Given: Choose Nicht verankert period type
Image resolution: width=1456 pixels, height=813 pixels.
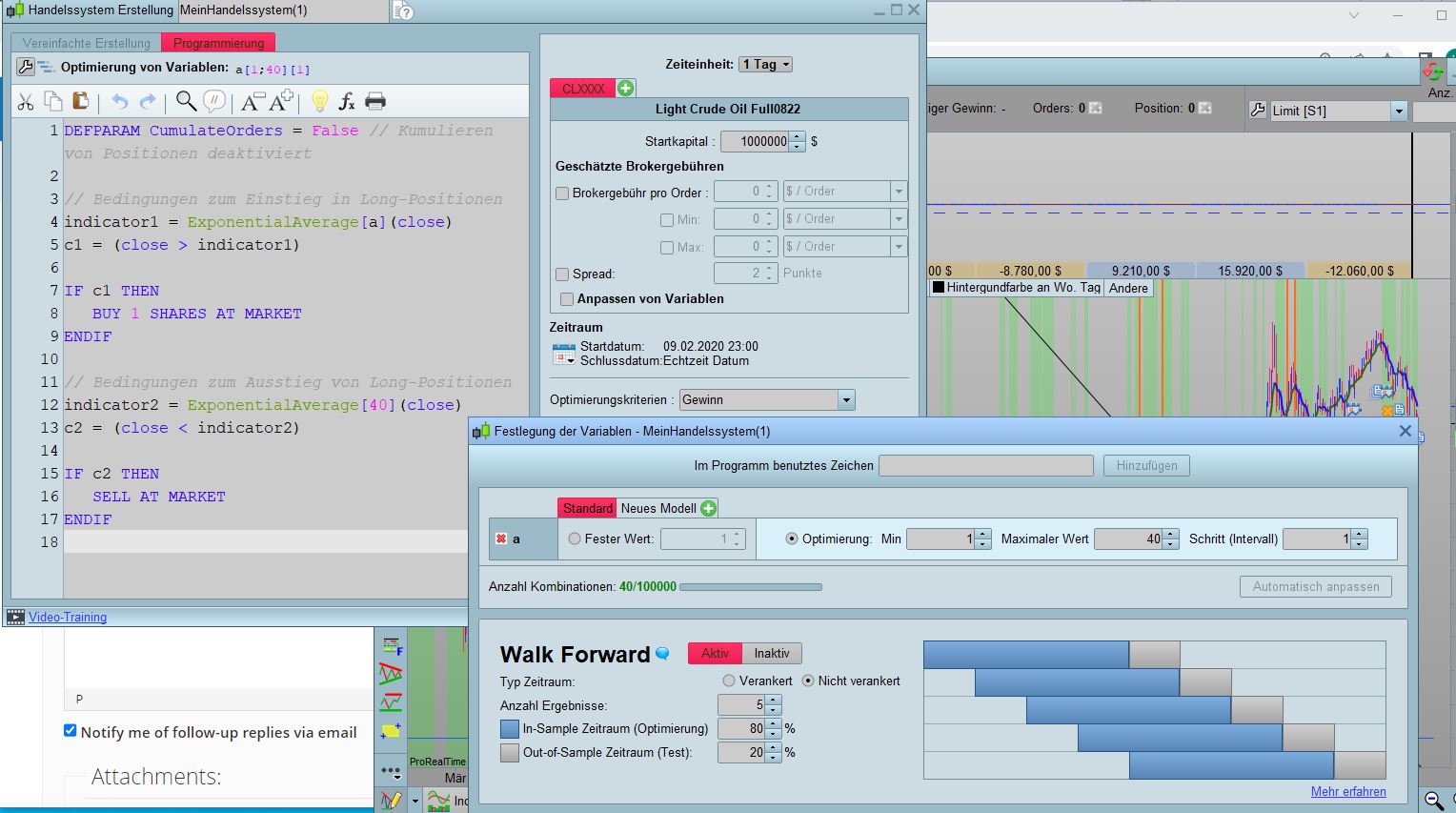Looking at the screenshot, I should [x=808, y=681].
